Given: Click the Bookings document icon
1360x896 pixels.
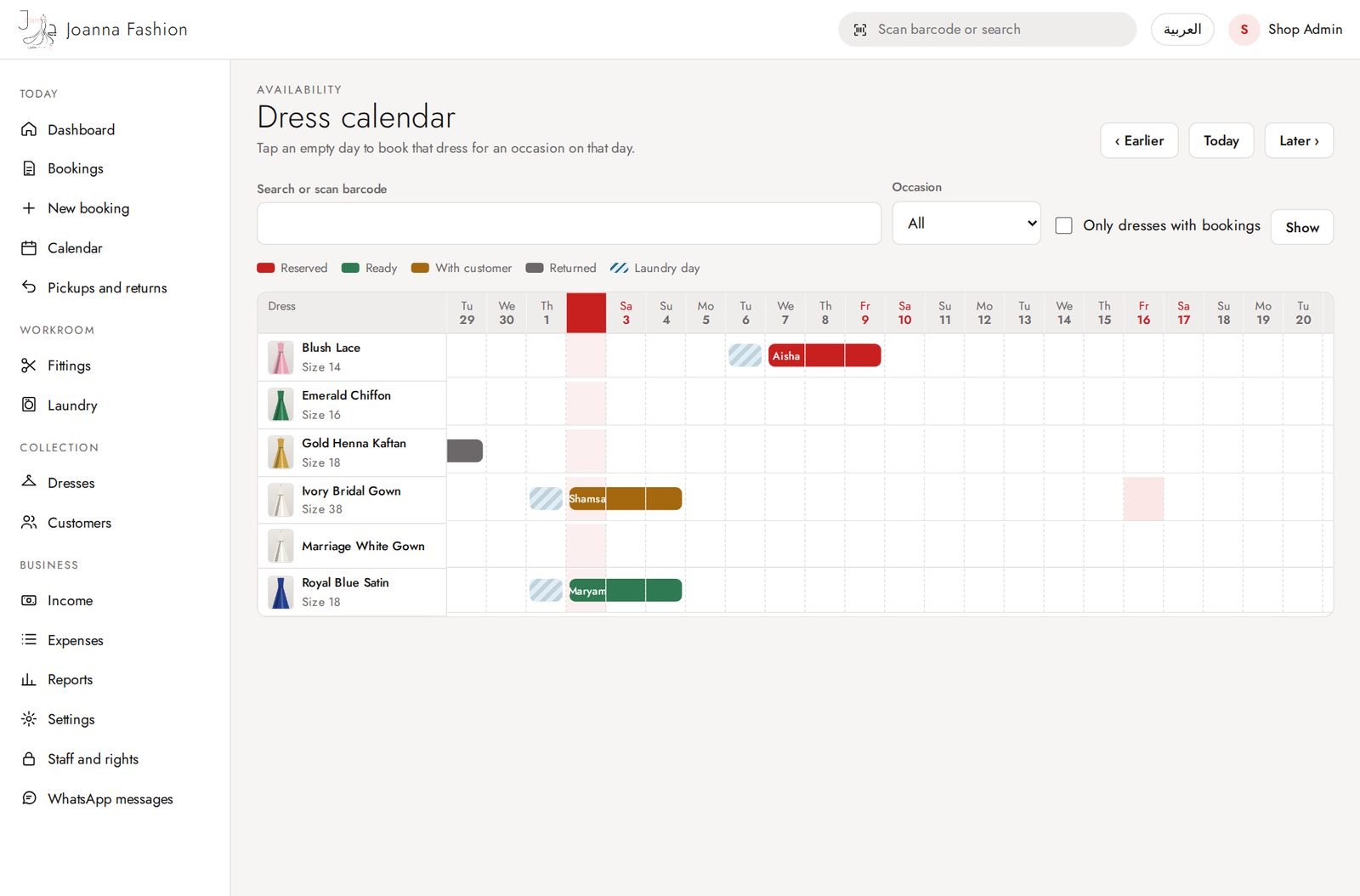Looking at the screenshot, I should (x=29, y=168).
